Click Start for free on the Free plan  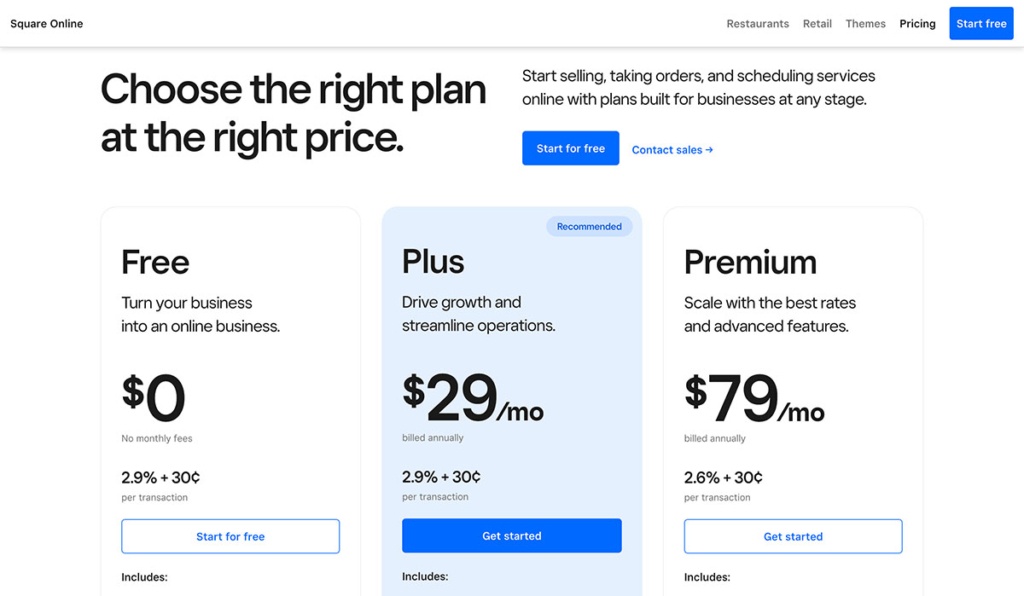click(x=230, y=536)
